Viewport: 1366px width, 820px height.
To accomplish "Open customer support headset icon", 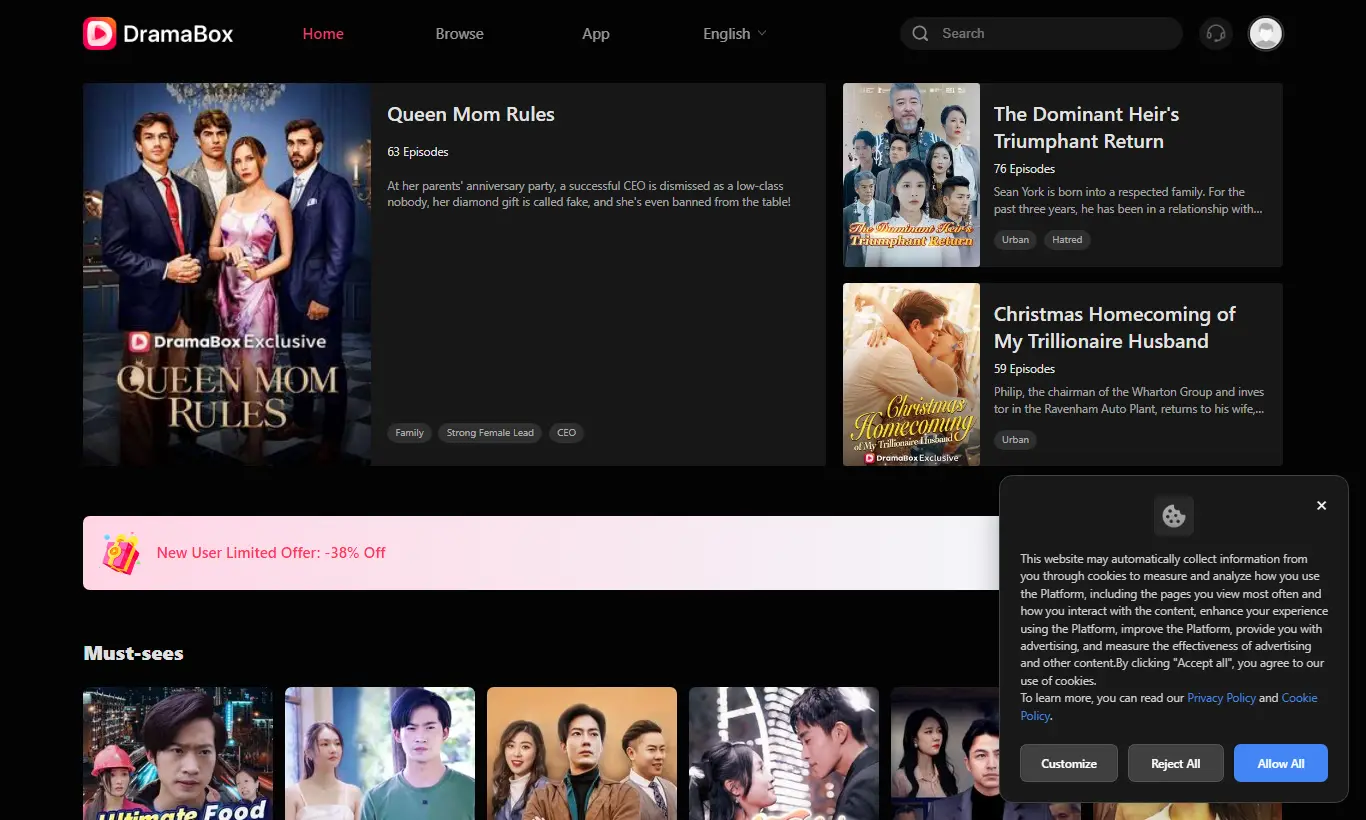I will [x=1216, y=34].
